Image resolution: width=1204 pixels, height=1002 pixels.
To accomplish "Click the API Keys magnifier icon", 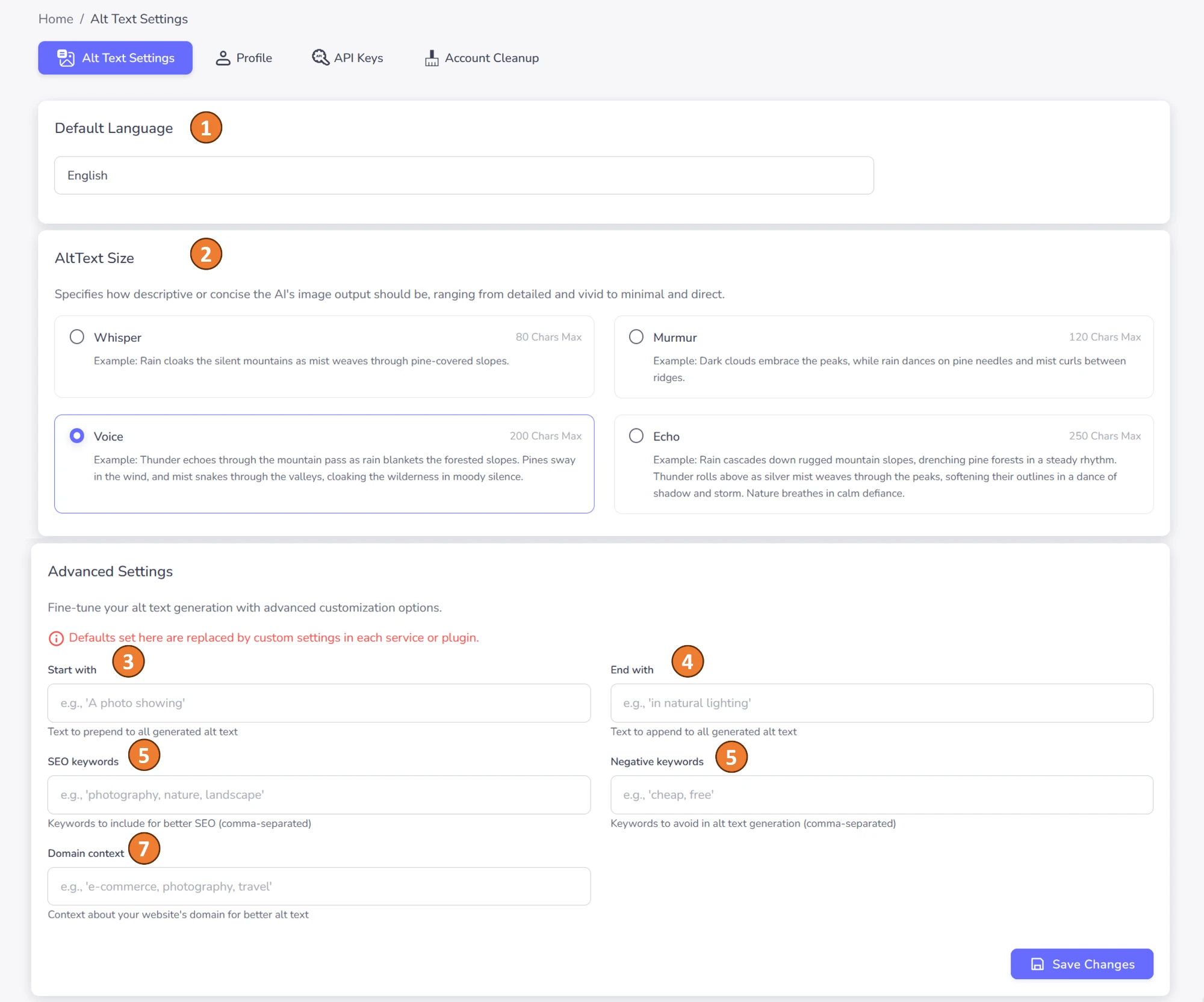I will (x=320, y=57).
